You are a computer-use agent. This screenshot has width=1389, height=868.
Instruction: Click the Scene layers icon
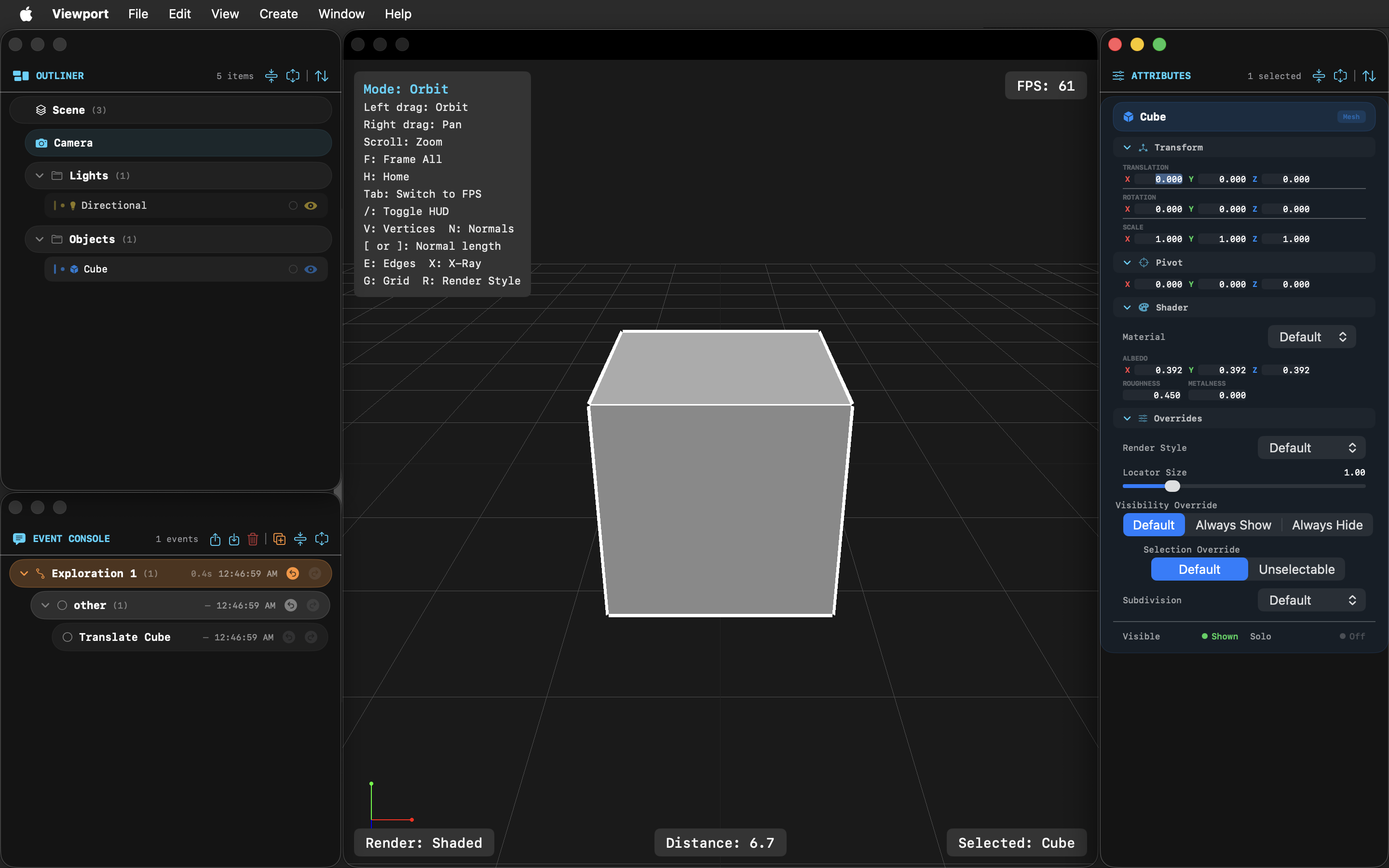point(41,110)
